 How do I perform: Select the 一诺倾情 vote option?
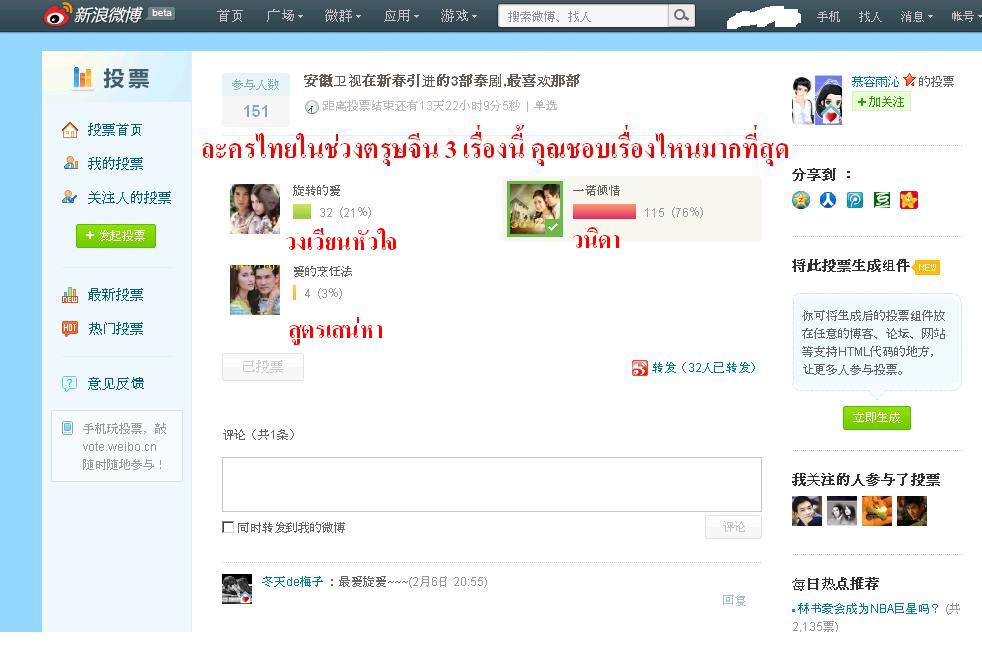pos(632,208)
